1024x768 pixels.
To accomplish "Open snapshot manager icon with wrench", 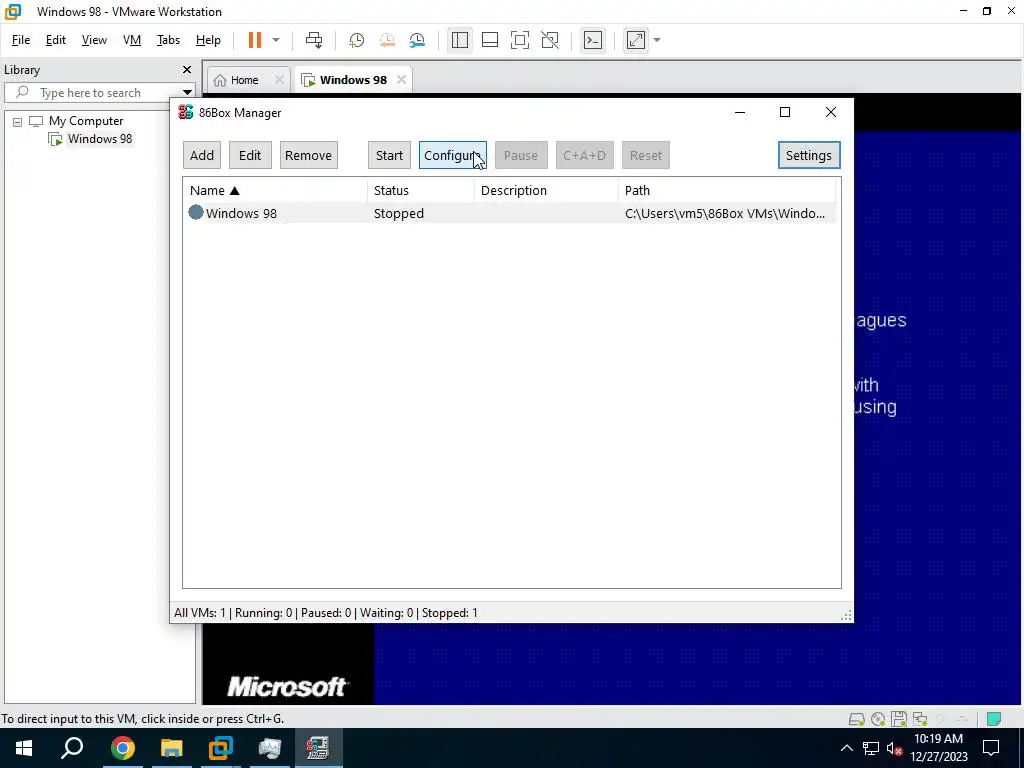I will click(x=417, y=40).
